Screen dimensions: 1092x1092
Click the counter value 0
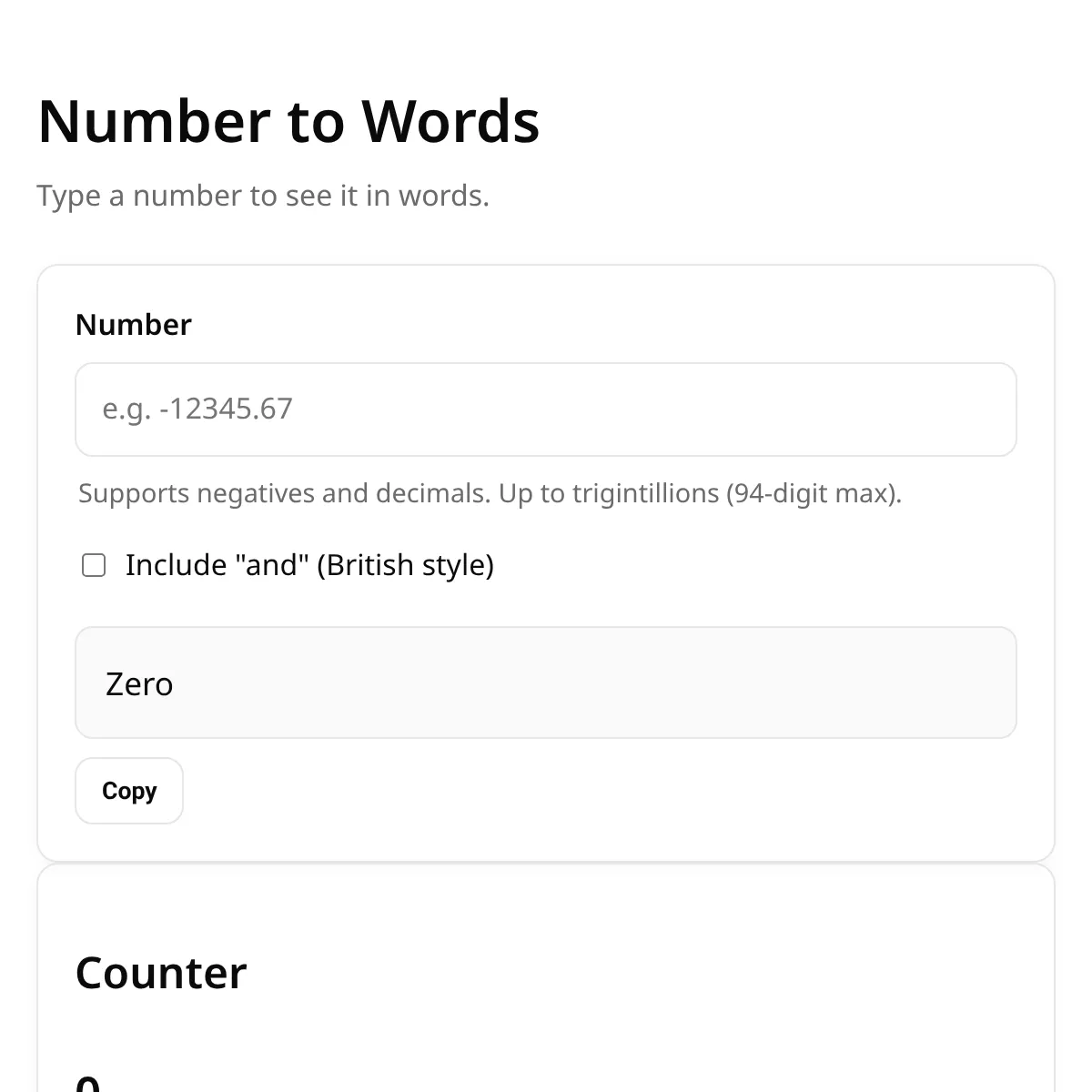click(87, 1083)
